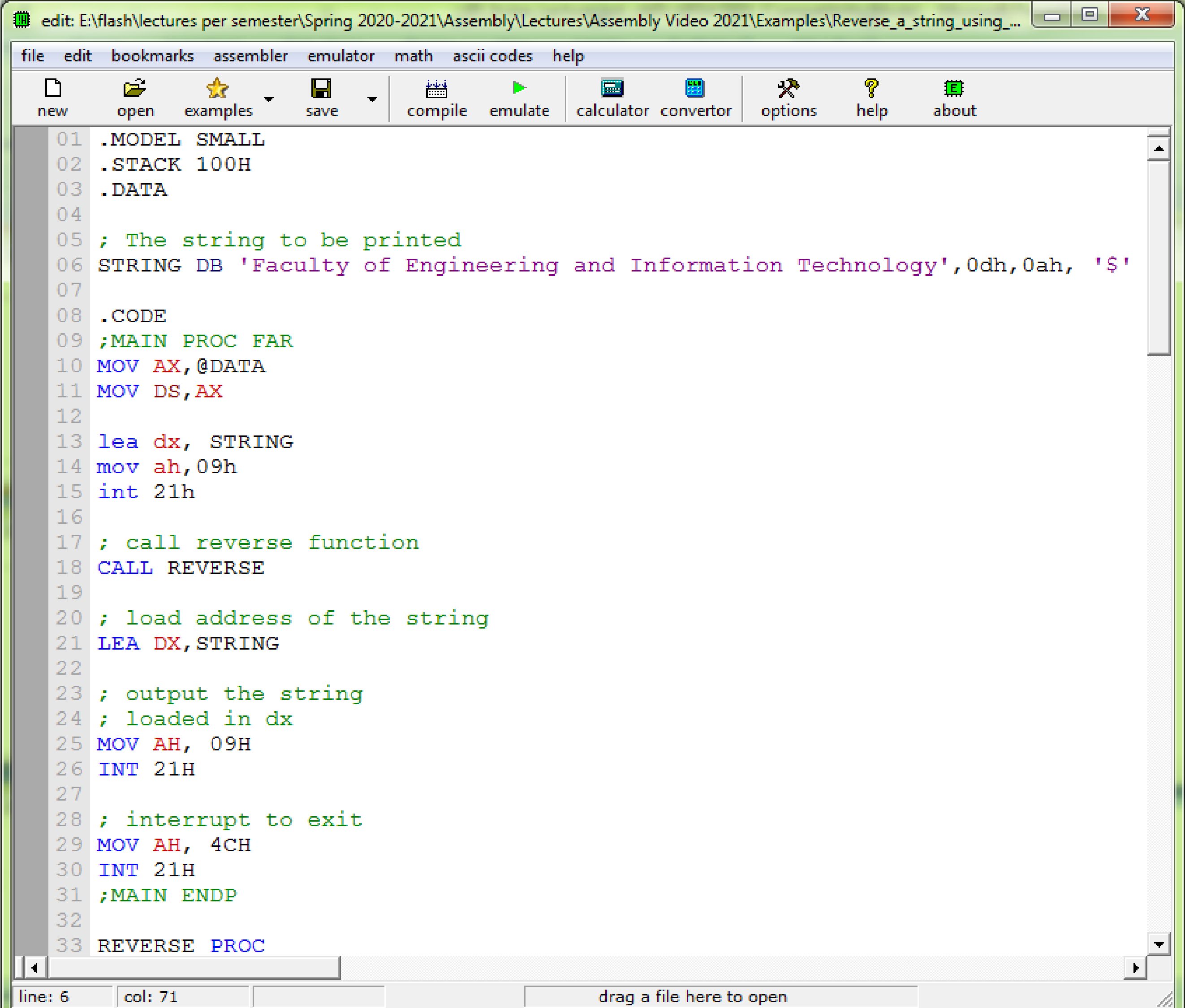Open the assembler menu
The width and height of the screenshot is (1185, 1008).
(x=250, y=56)
